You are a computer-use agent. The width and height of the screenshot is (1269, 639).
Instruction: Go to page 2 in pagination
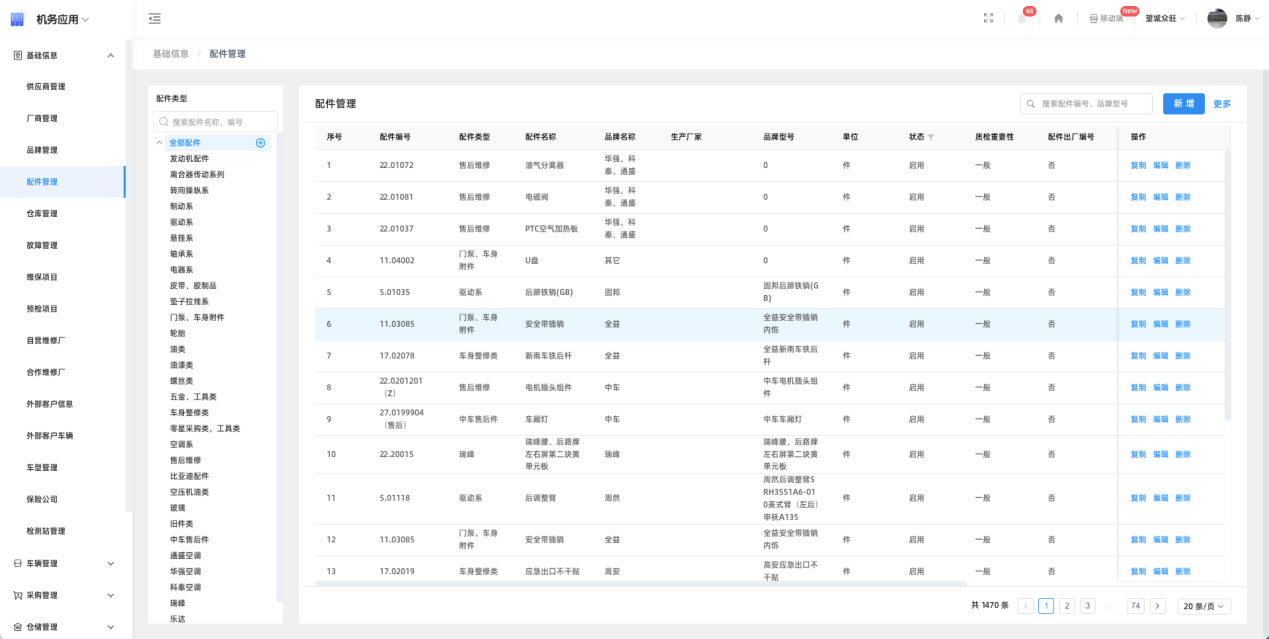1067,606
